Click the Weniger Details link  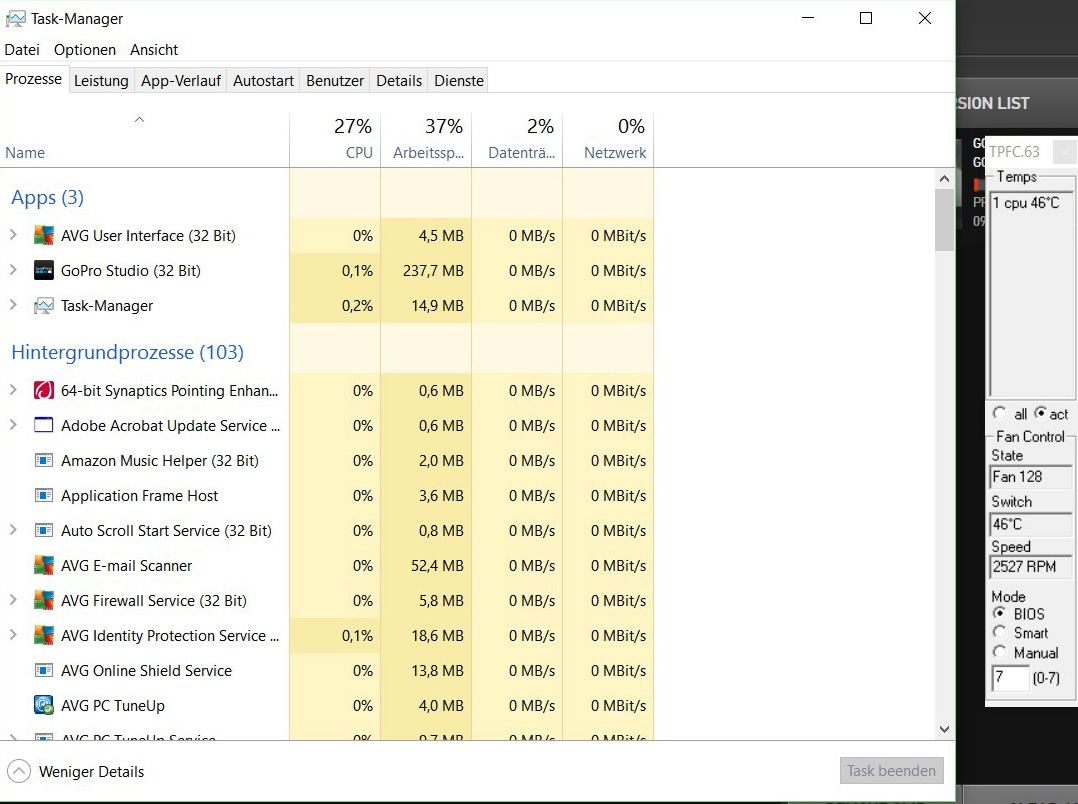pyautogui.click(x=91, y=772)
